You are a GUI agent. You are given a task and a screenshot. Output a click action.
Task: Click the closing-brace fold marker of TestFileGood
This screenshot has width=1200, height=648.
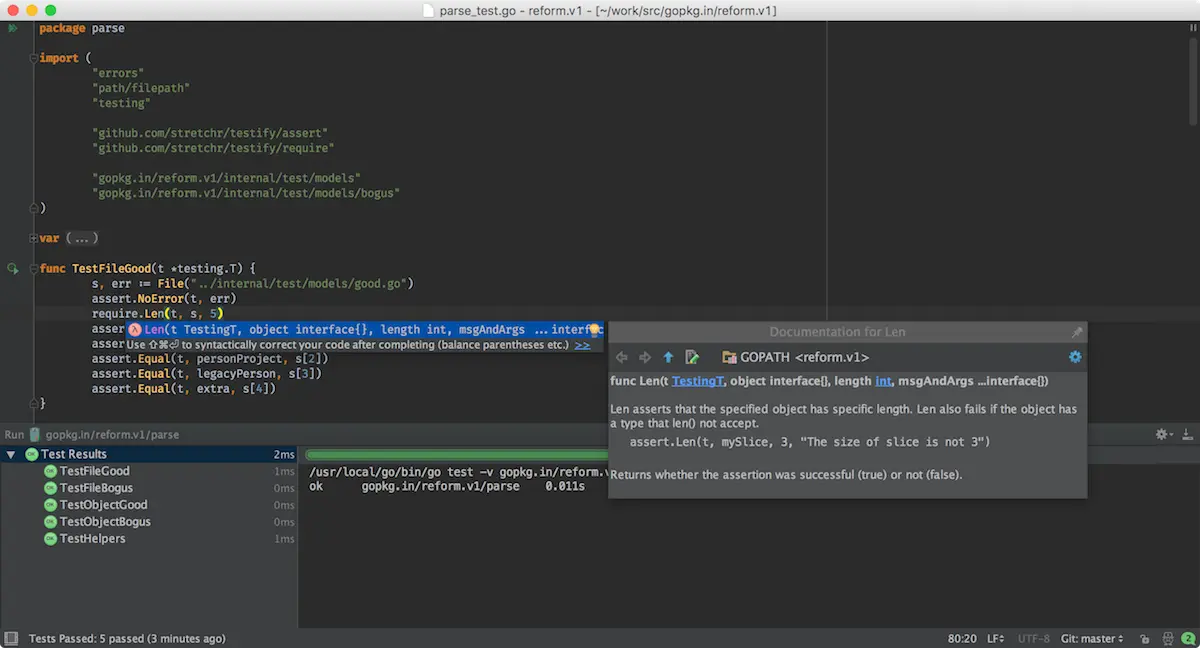pos(33,403)
